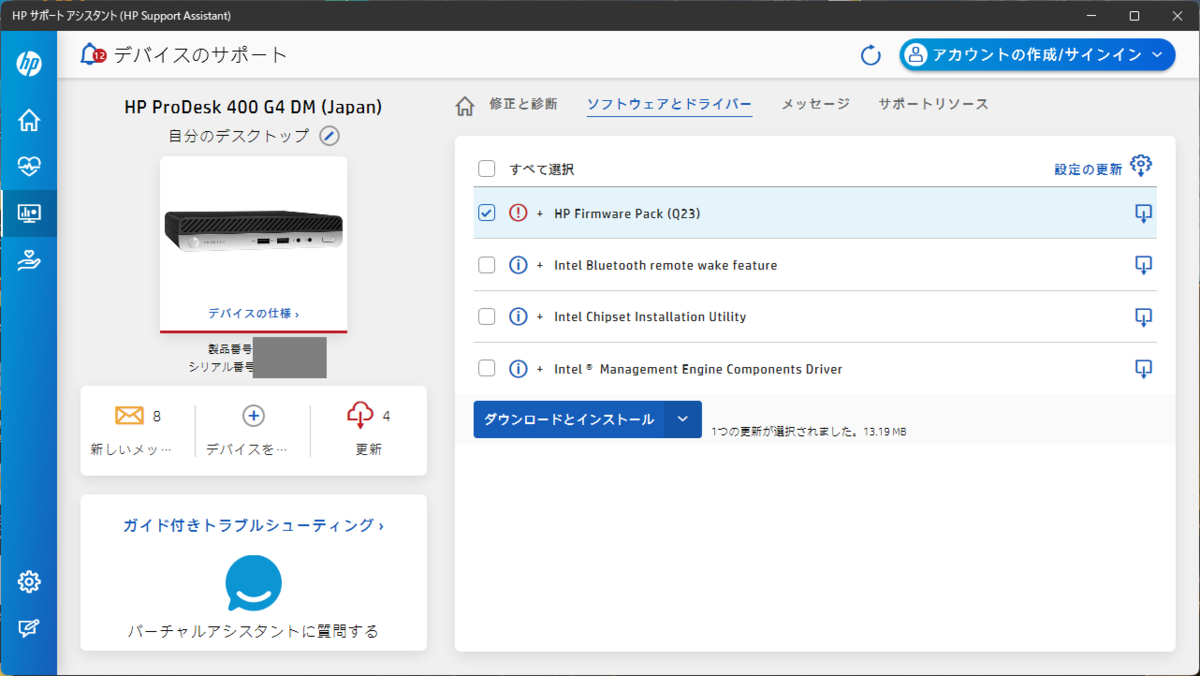Check Intel Bluetooth remote wake feature checkbox
The width and height of the screenshot is (1200, 676).
coord(487,265)
